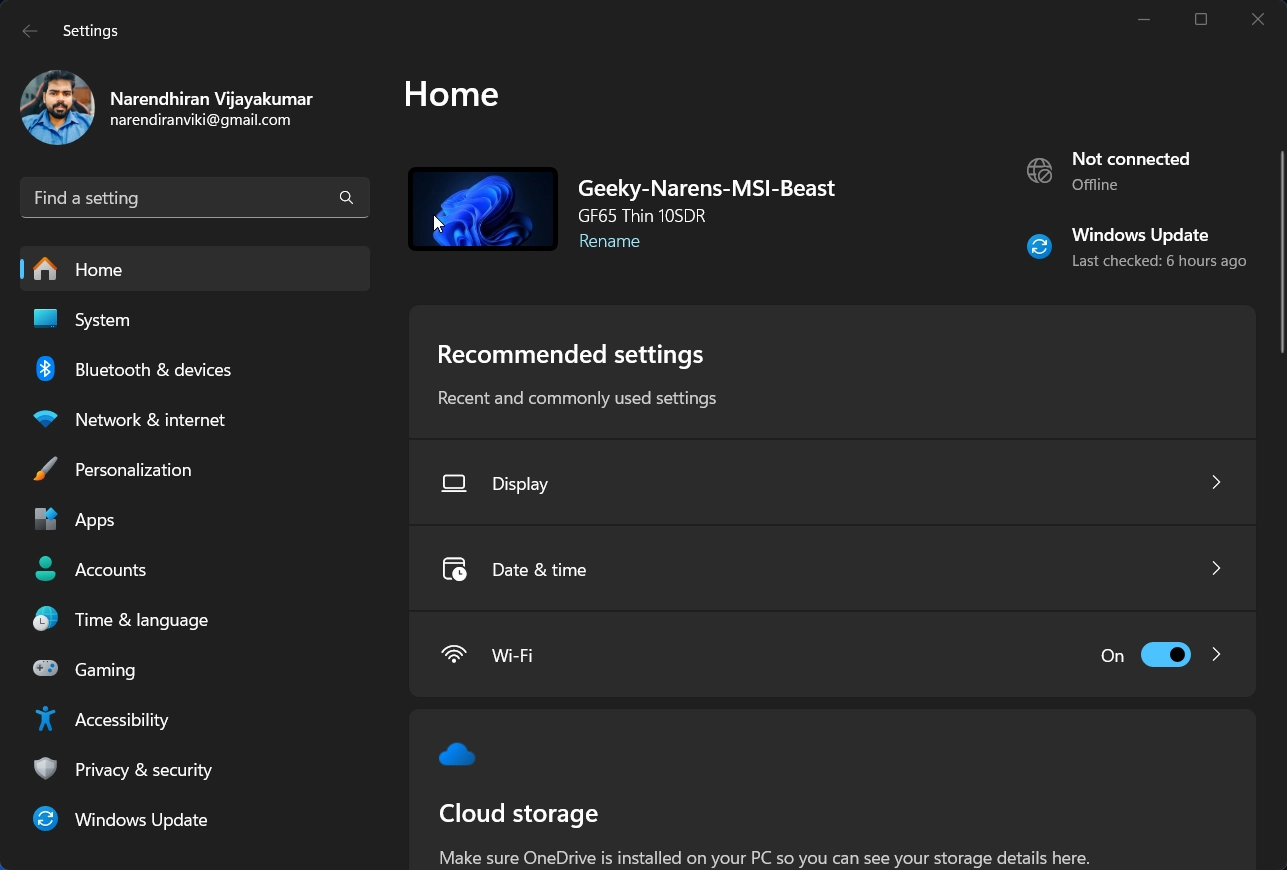Click the Home house icon in sidebar

coord(45,269)
